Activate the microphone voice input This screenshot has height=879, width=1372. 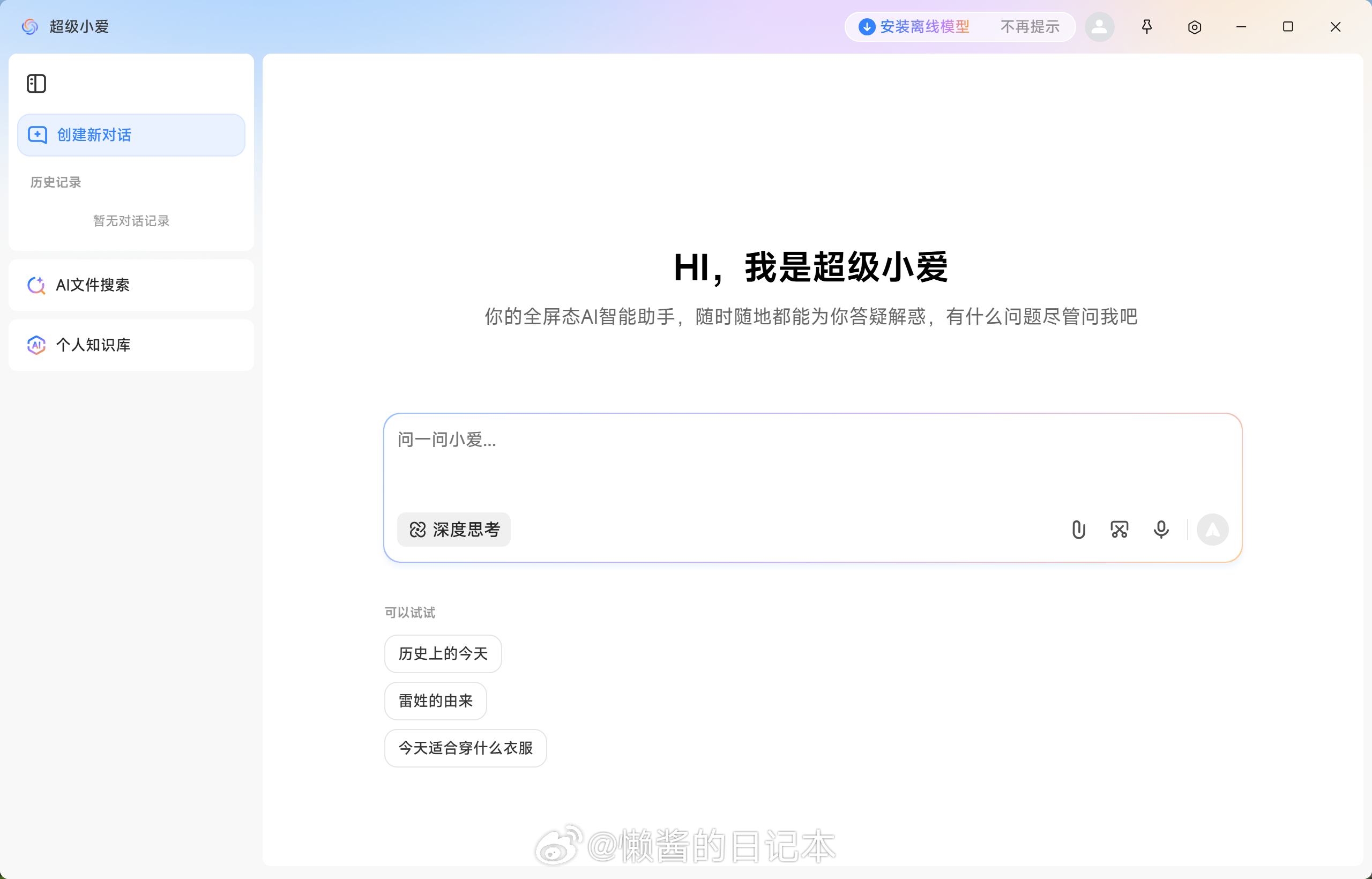[1161, 530]
